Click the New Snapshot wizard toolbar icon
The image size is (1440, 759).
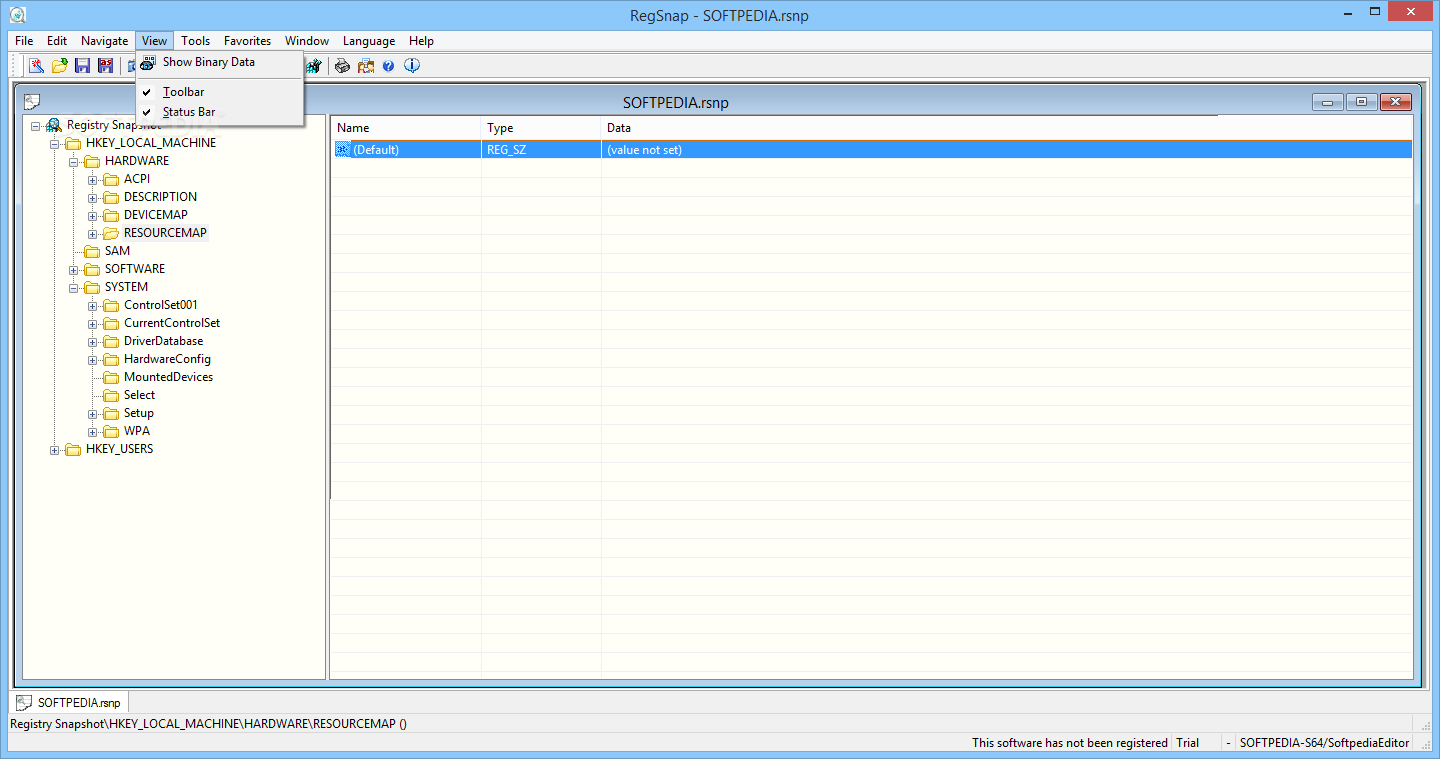pyautogui.click(x=36, y=66)
